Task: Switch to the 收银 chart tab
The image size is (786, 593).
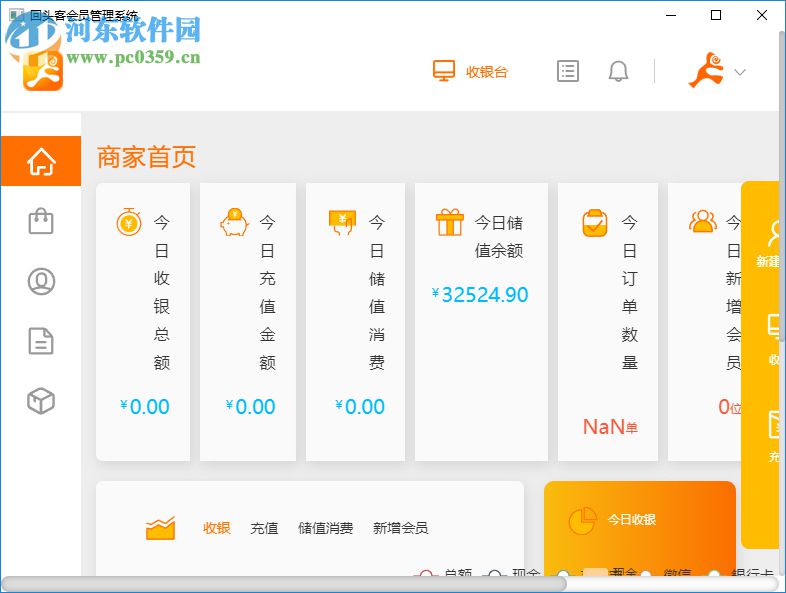Action: click(217, 528)
